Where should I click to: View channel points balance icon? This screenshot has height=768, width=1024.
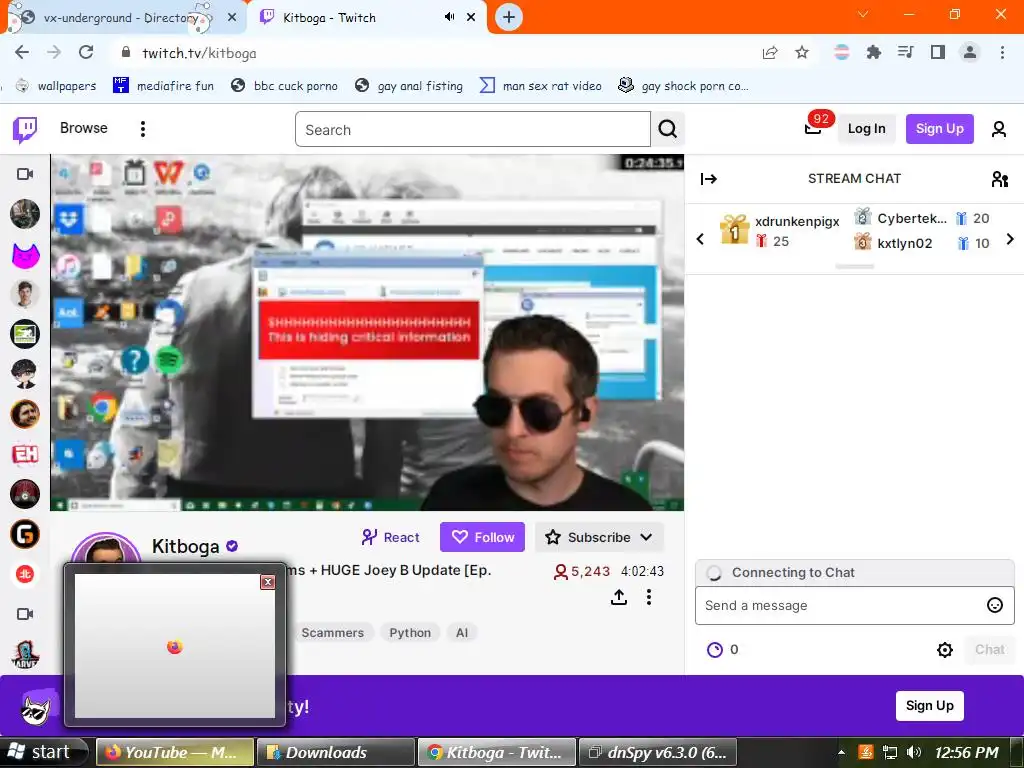715,650
